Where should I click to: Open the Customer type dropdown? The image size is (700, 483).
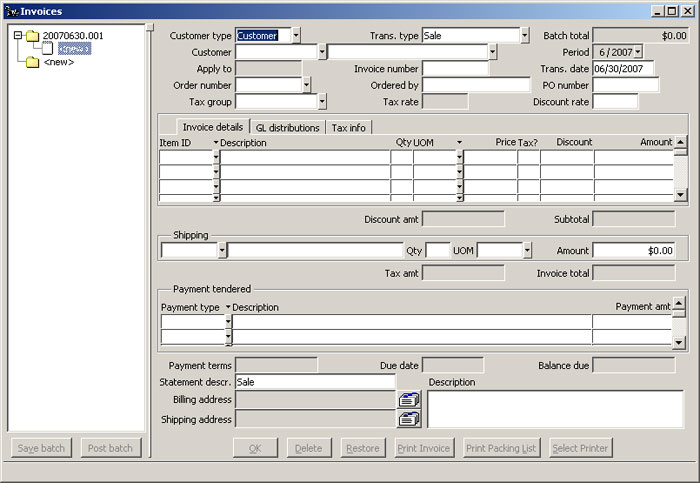click(296, 36)
